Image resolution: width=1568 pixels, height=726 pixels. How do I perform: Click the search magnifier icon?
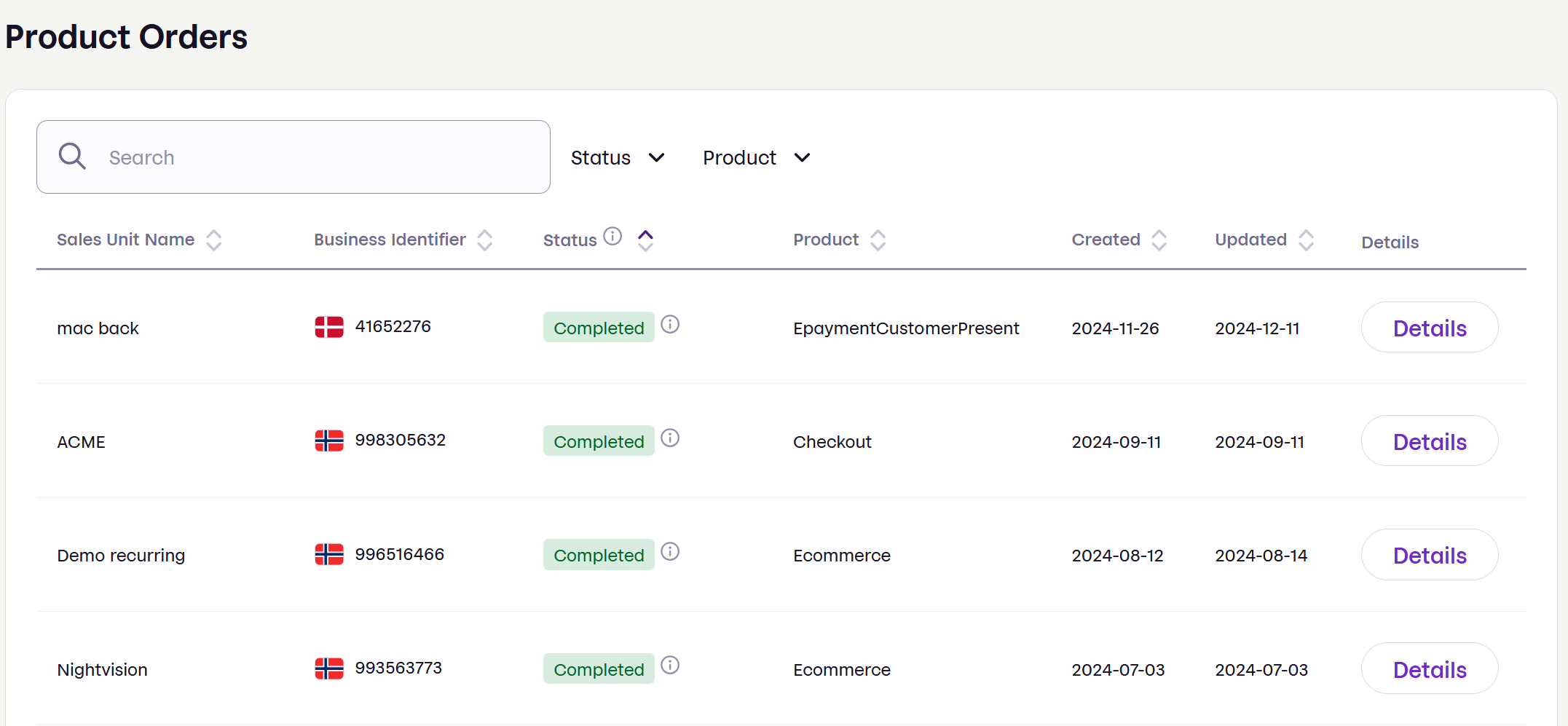[x=72, y=156]
